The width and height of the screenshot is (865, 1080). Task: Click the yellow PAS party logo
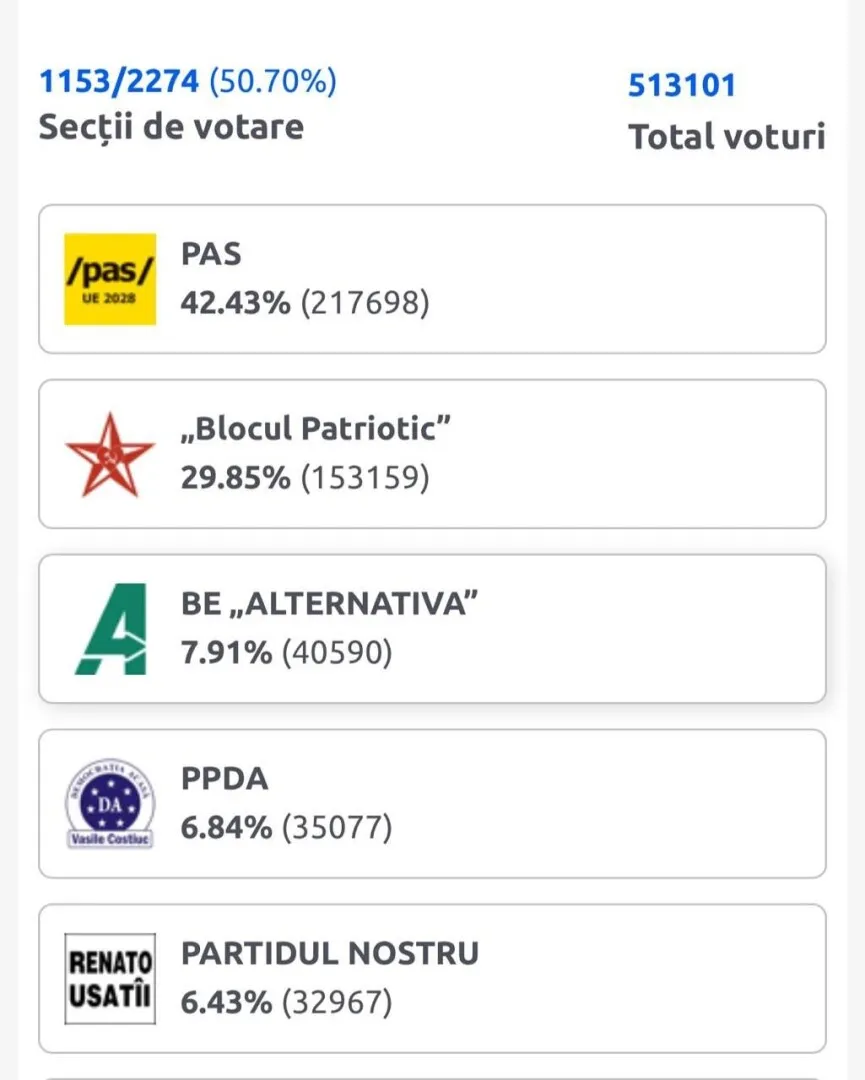click(110, 279)
